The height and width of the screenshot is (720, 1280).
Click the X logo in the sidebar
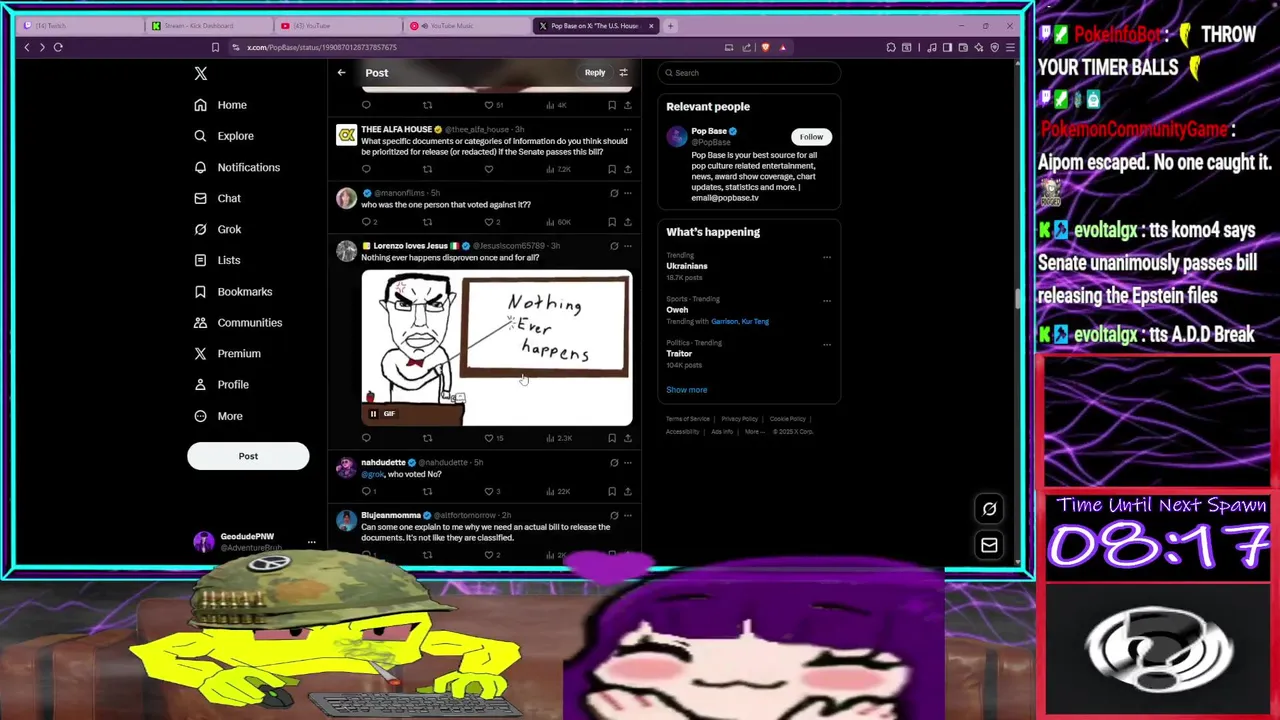click(201, 73)
